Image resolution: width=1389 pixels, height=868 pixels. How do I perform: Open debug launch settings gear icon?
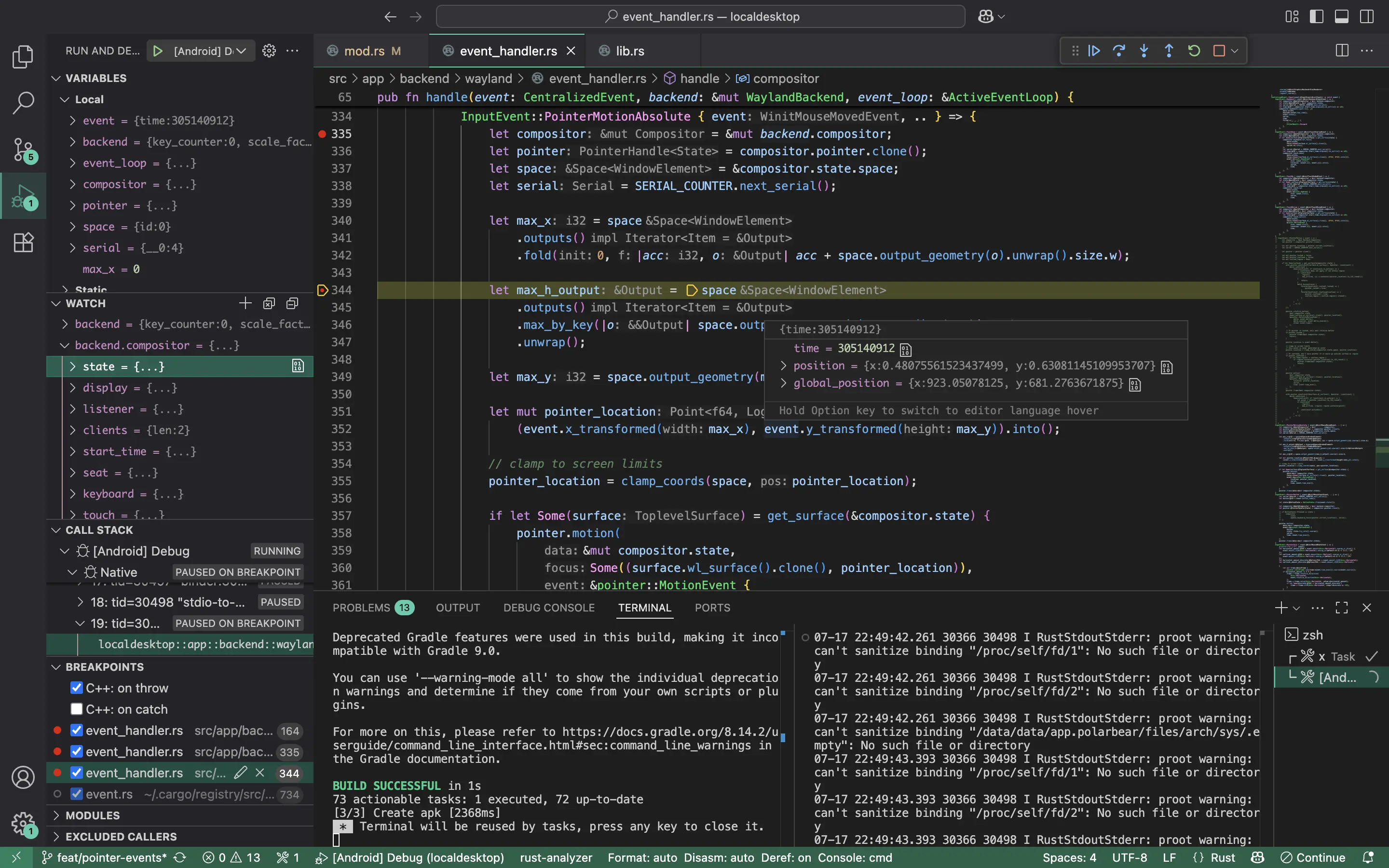tap(269, 51)
